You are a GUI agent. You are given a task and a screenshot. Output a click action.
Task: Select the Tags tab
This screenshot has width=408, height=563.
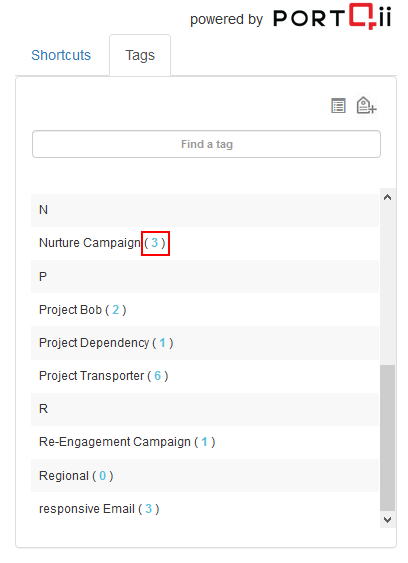pyautogui.click(x=140, y=55)
